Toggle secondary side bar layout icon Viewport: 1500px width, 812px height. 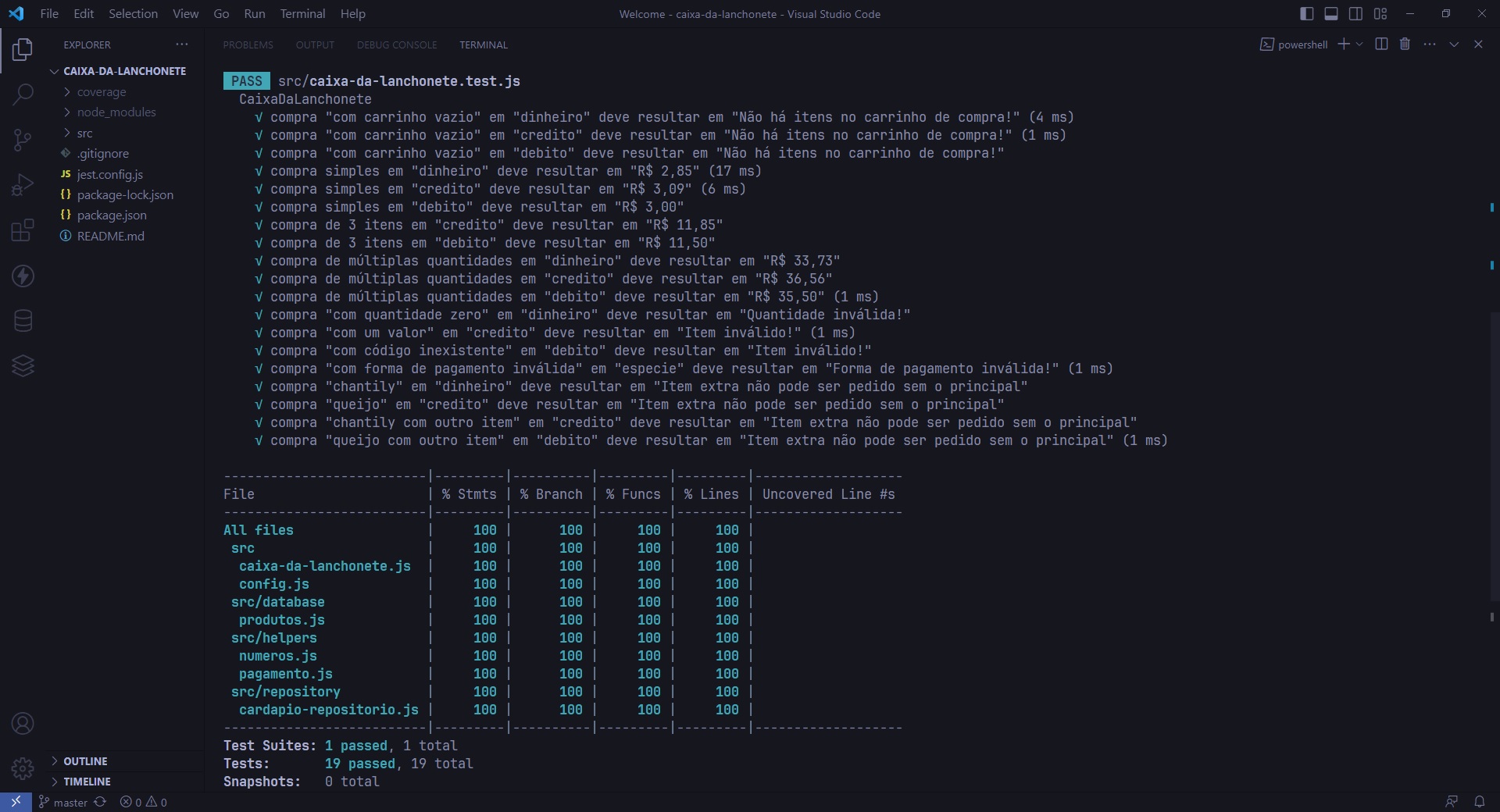click(x=1356, y=14)
